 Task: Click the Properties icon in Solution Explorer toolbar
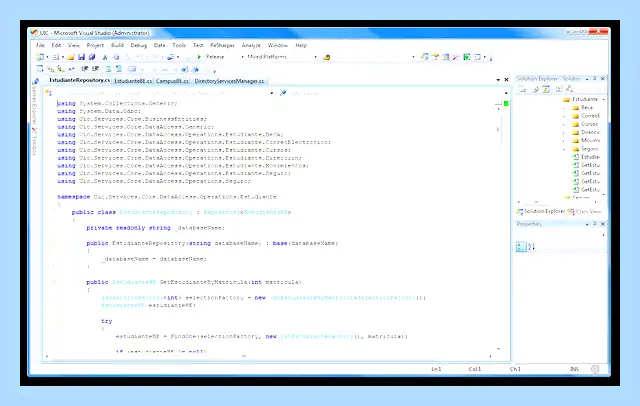522,89
